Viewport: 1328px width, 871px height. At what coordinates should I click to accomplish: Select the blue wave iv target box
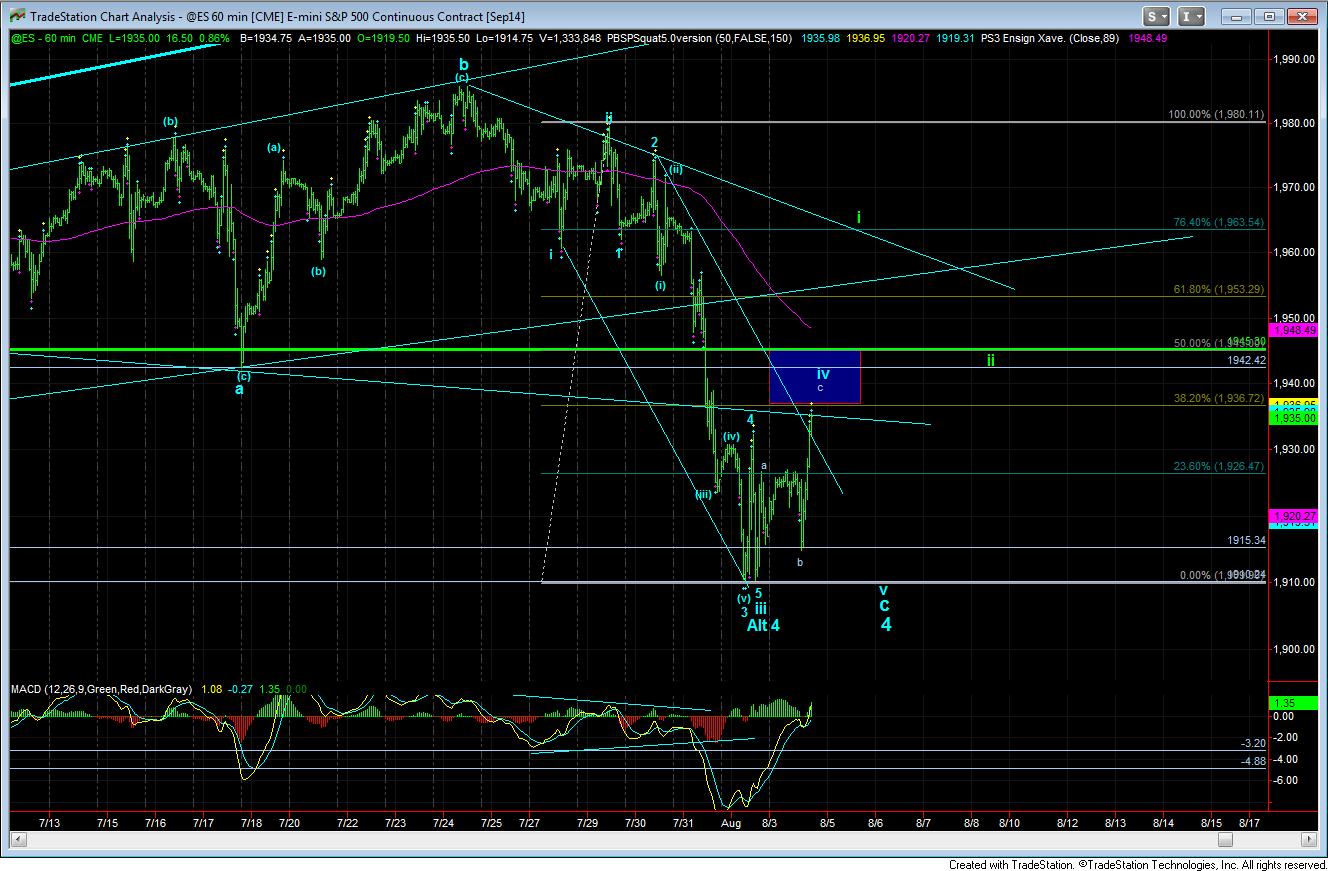click(814, 377)
